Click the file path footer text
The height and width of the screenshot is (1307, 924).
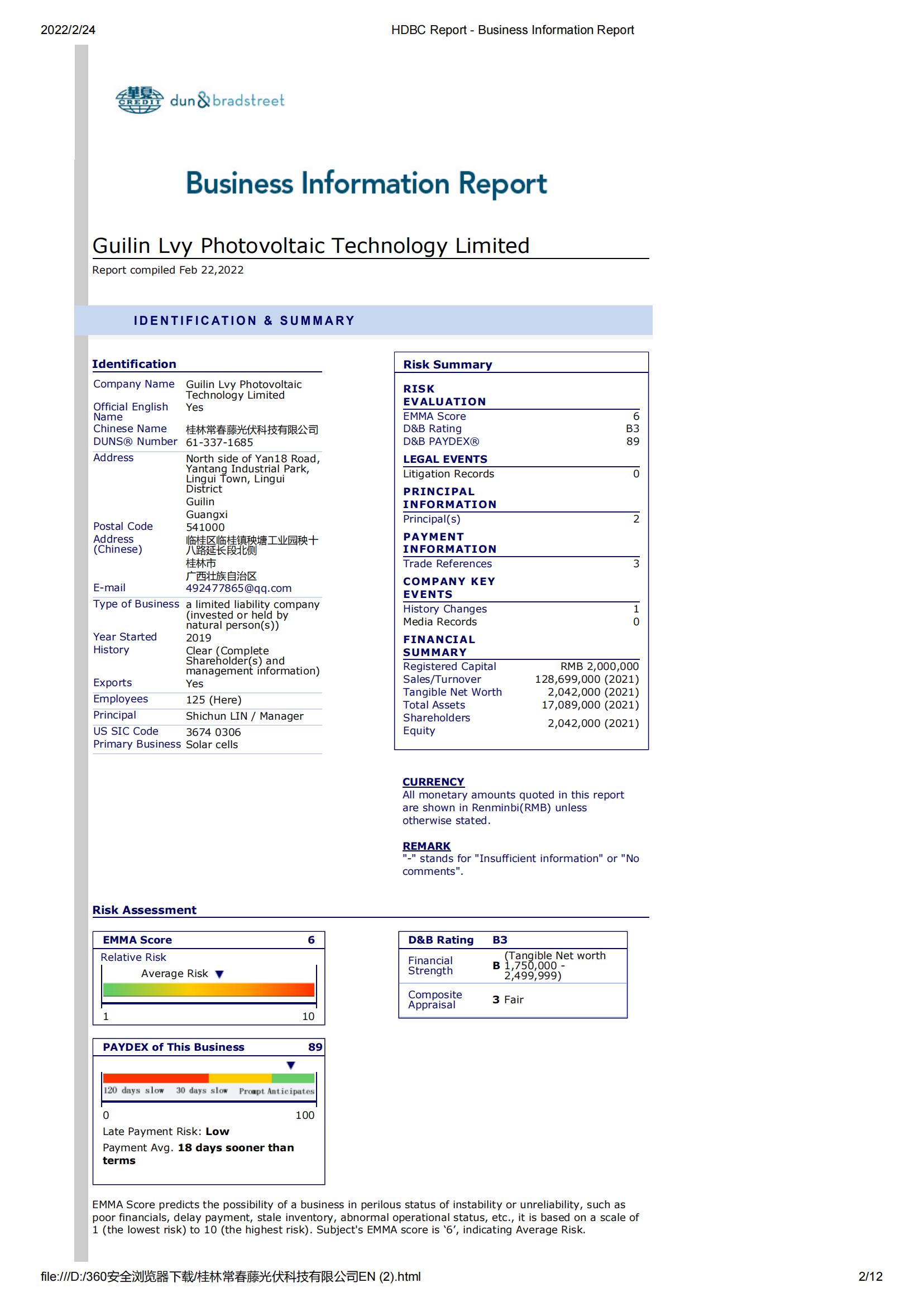231,1276
